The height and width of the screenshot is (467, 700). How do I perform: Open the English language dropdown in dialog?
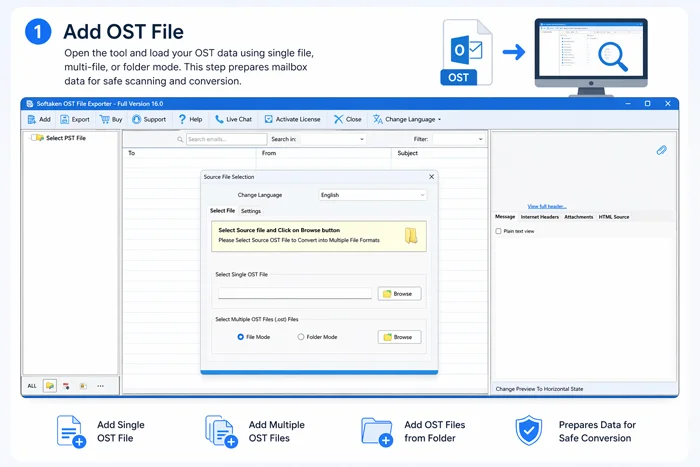(373, 195)
